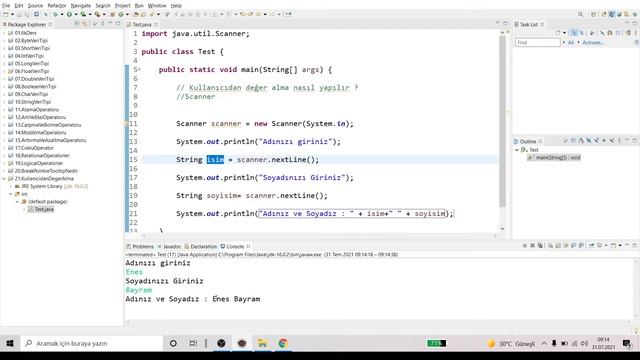Click the Coverage launch toolbar icon
The height and width of the screenshot is (360, 640).
[83, 14]
